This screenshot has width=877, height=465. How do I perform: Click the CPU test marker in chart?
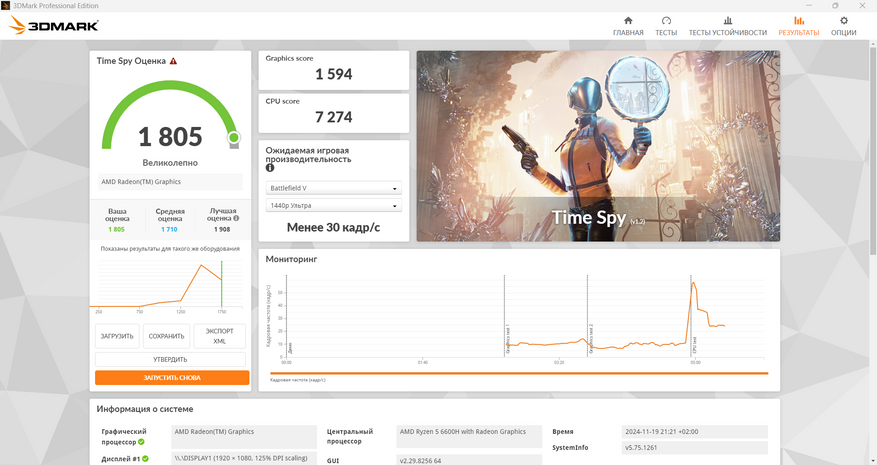(x=695, y=345)
